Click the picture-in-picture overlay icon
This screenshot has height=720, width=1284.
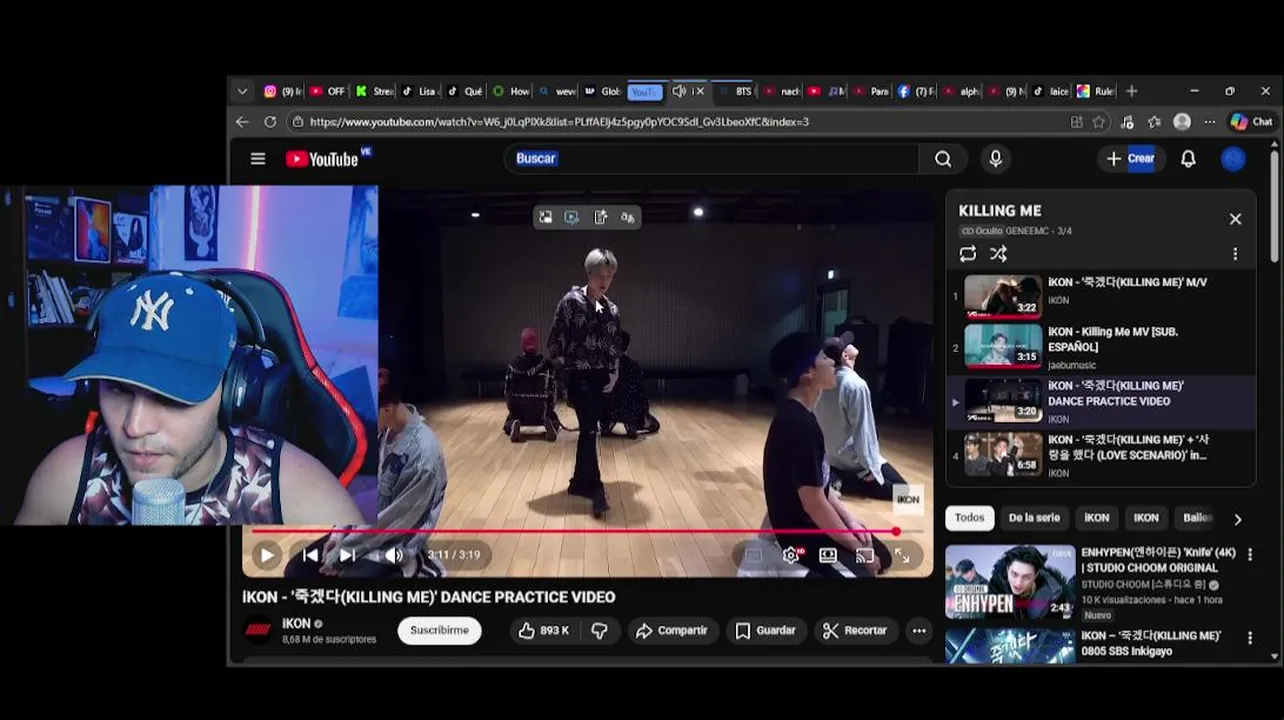pos(545,217)
